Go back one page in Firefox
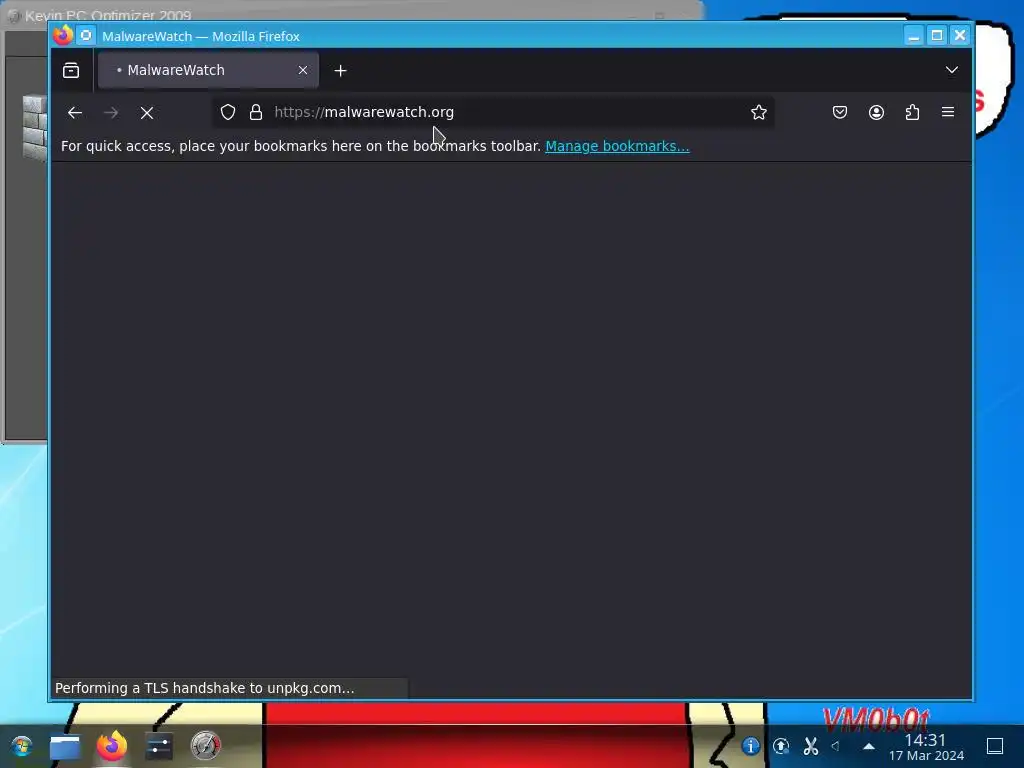 tap(74, 112)
